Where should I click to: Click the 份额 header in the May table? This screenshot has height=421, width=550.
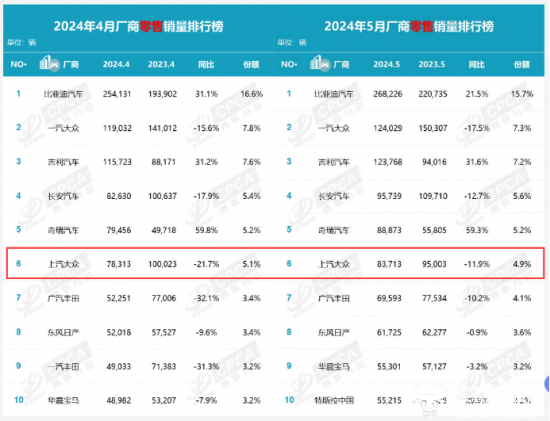[x=522, y=65]
